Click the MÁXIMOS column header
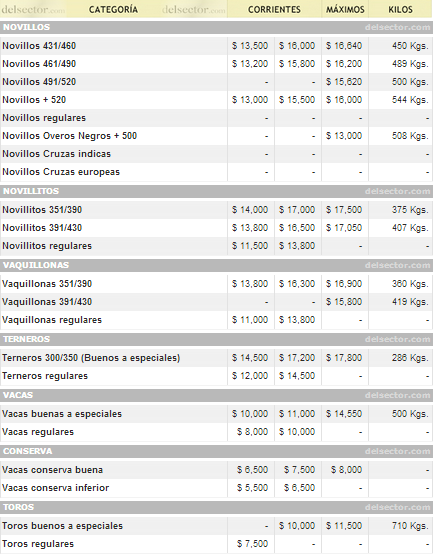433x554 pixels. click(x=345, y=9)
